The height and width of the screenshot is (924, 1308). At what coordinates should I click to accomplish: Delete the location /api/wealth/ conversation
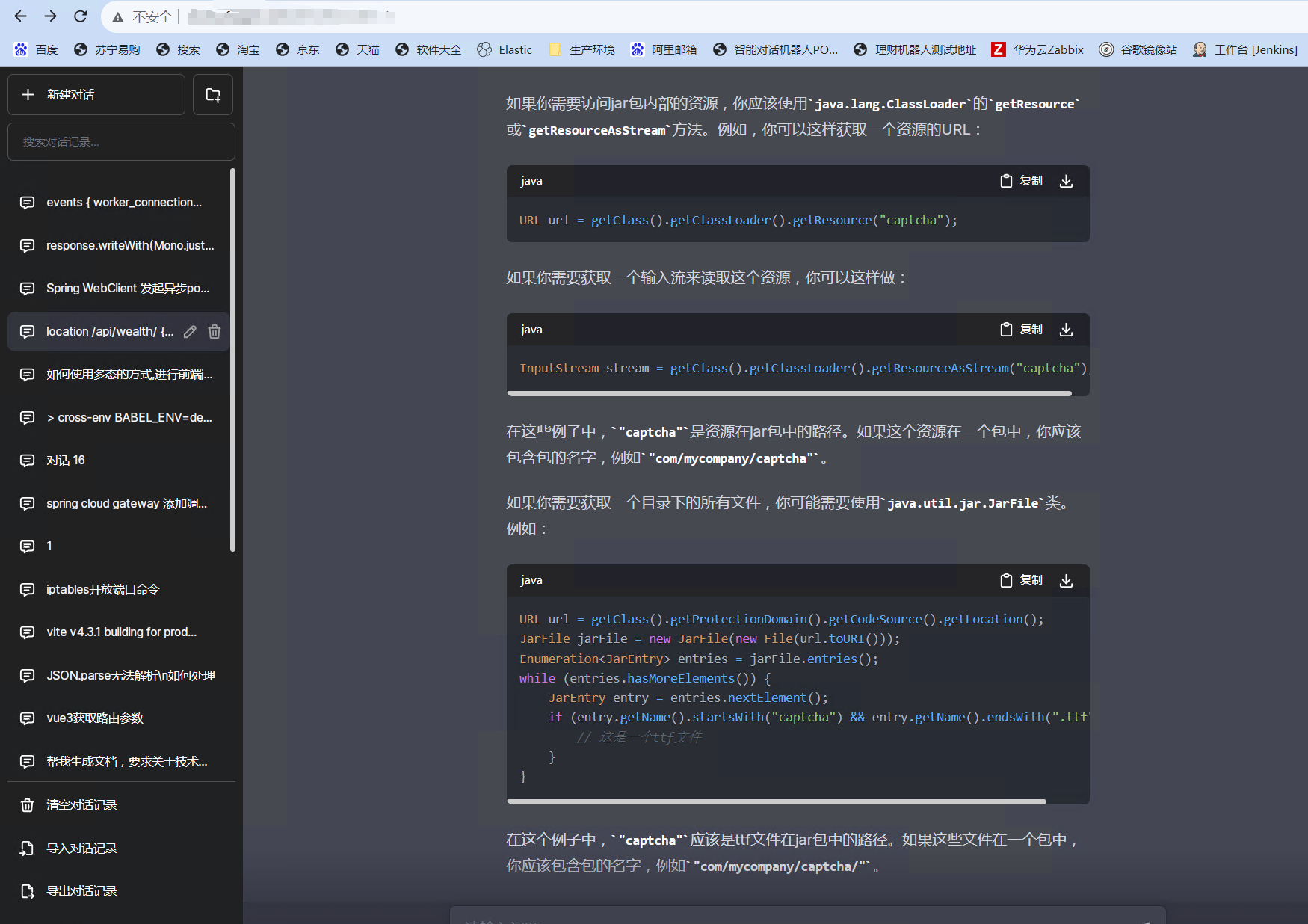point(215,332)
